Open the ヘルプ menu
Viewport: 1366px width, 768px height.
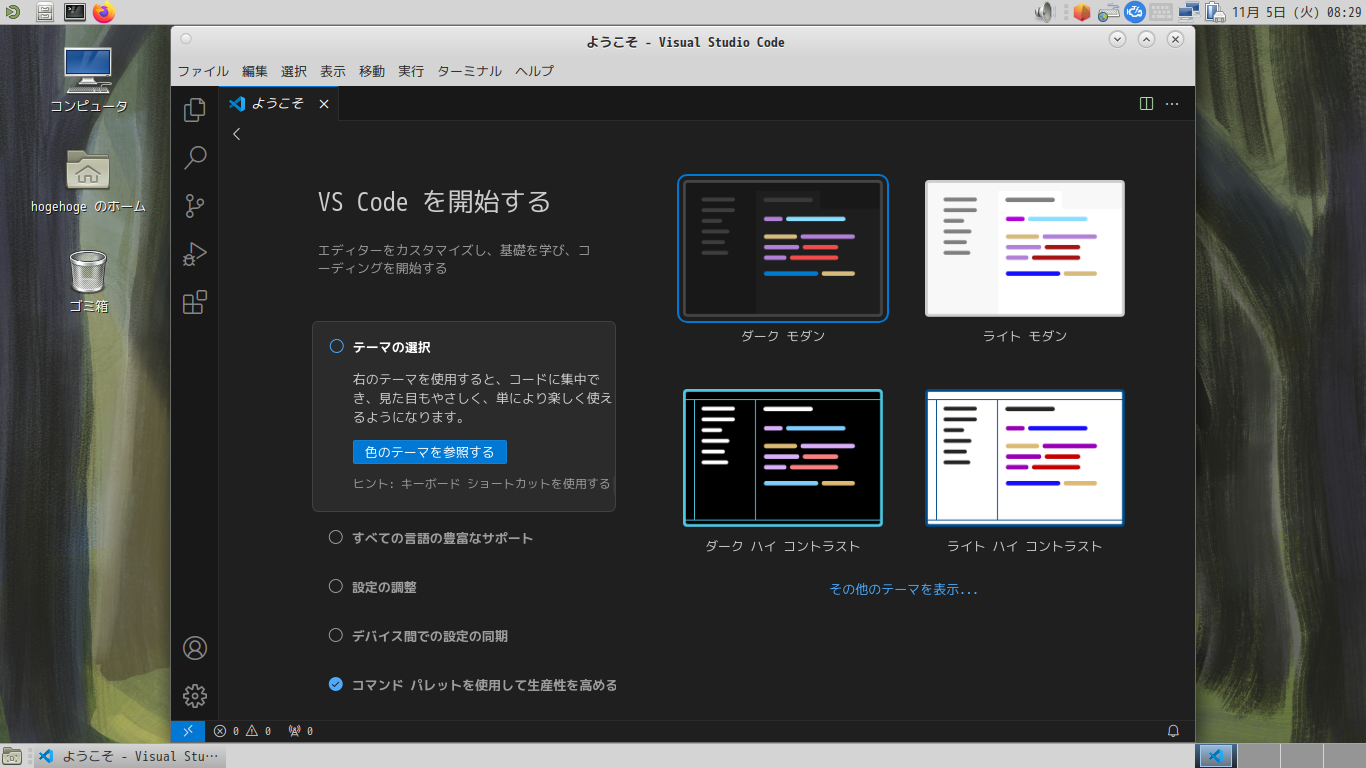(535, 71)
